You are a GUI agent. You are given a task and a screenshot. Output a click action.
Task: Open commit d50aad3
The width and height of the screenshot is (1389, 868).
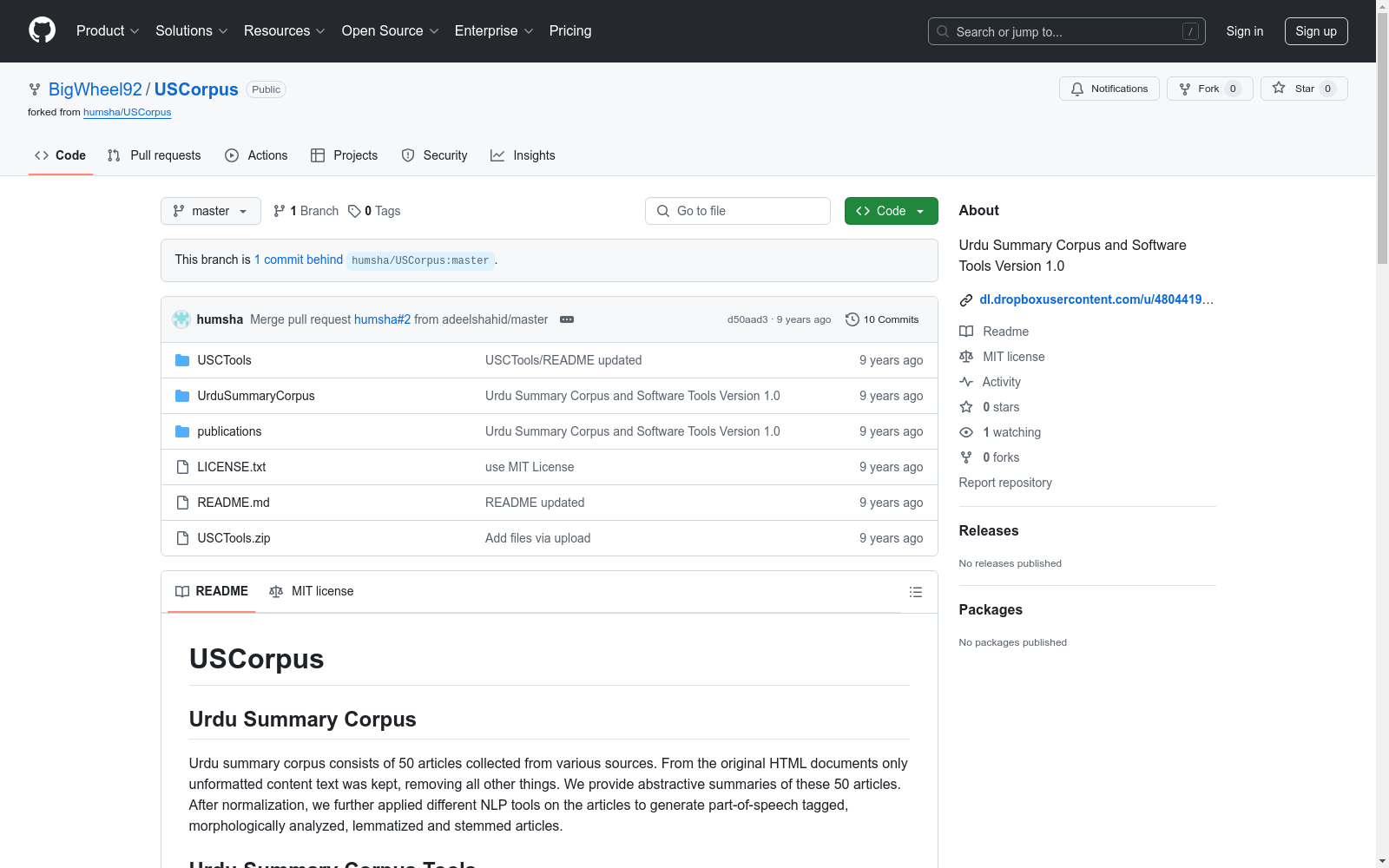pos(747,319)
